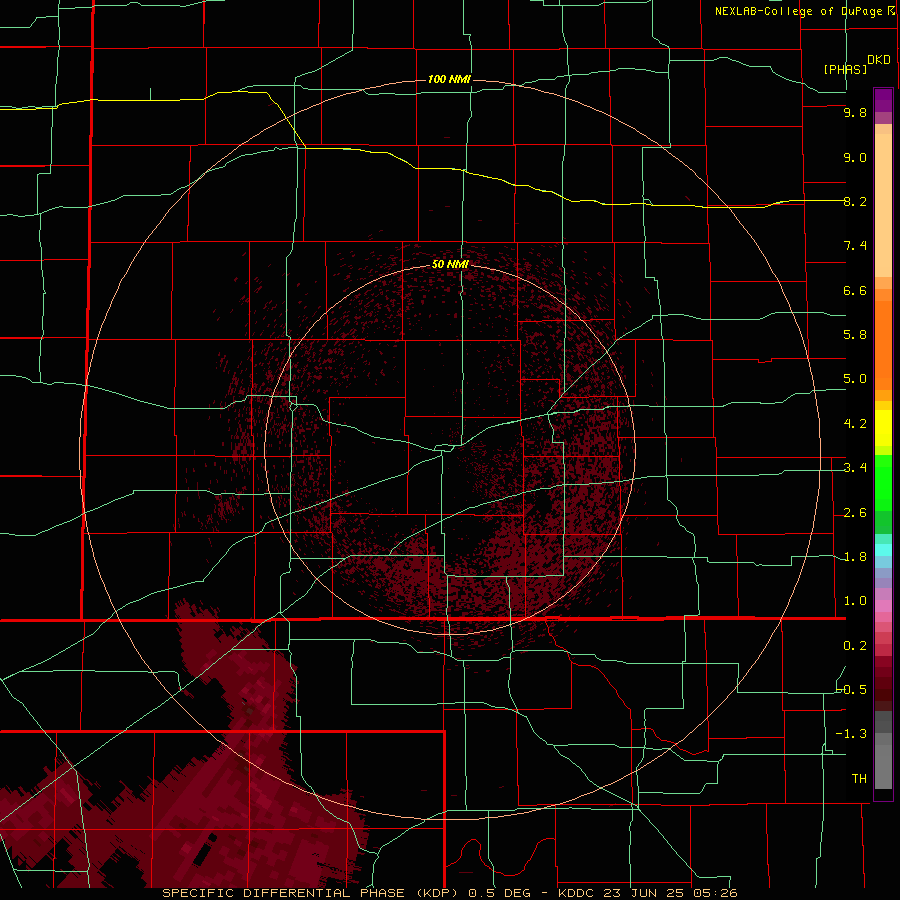Click the -1.3 value on color scale
900x900 pixels.
[x=851, y=734]
